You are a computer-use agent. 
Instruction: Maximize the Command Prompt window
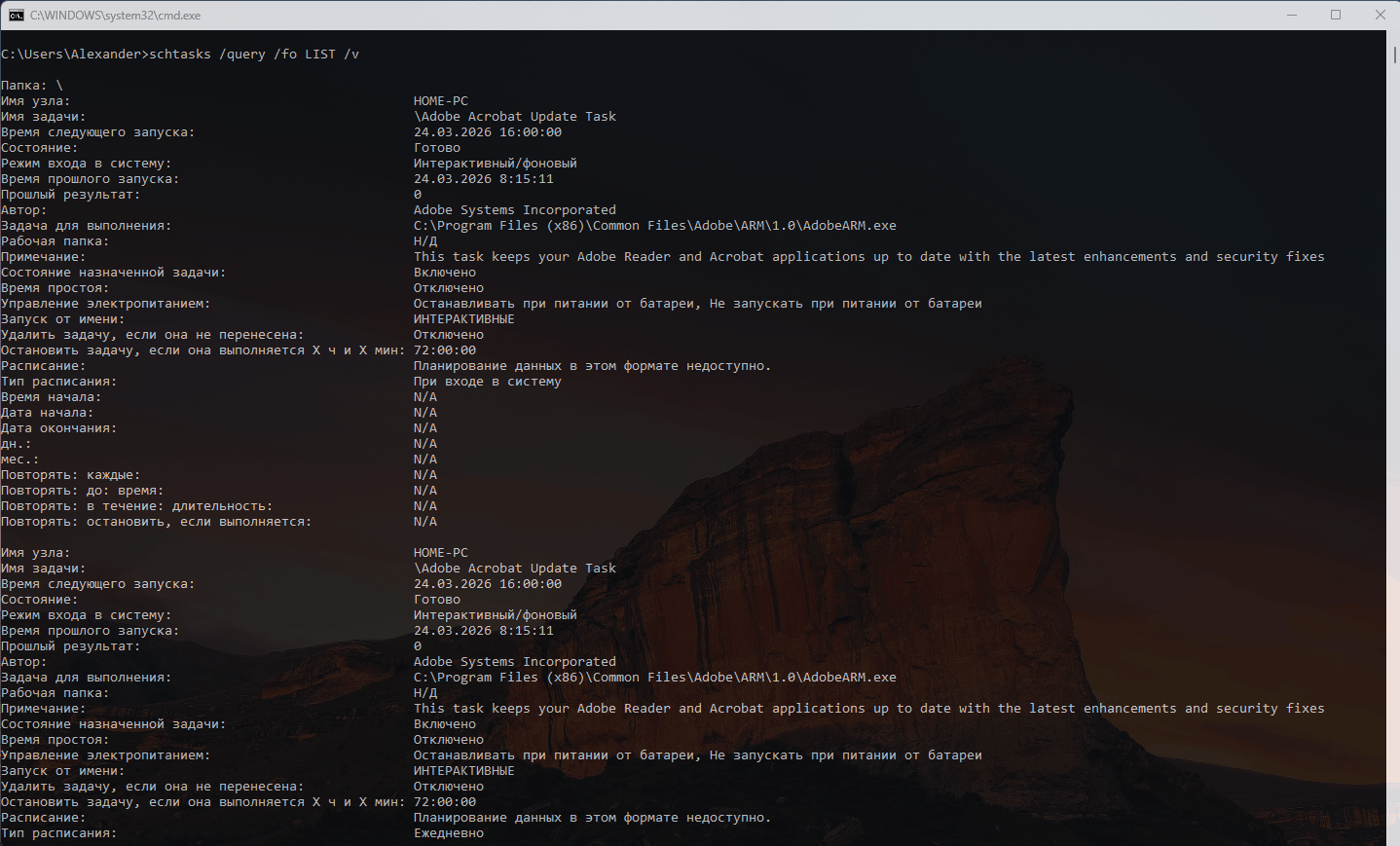point(1336,15)
